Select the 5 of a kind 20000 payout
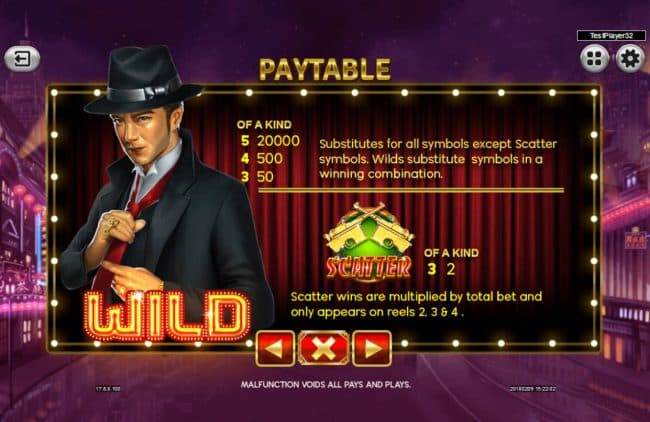Image resolution: width=650 pixels, height=422 pixels. click(x=270, y=141)
